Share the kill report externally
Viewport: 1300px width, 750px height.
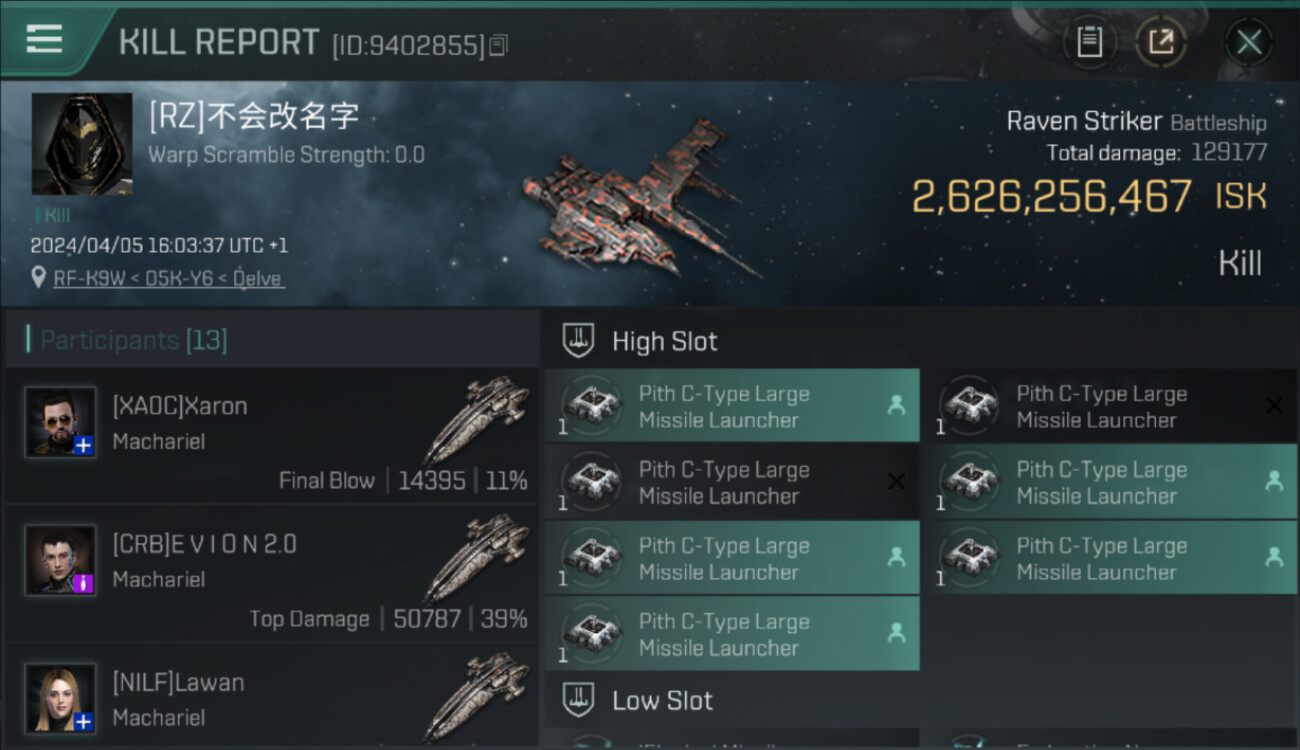[x=1160, y=42]
